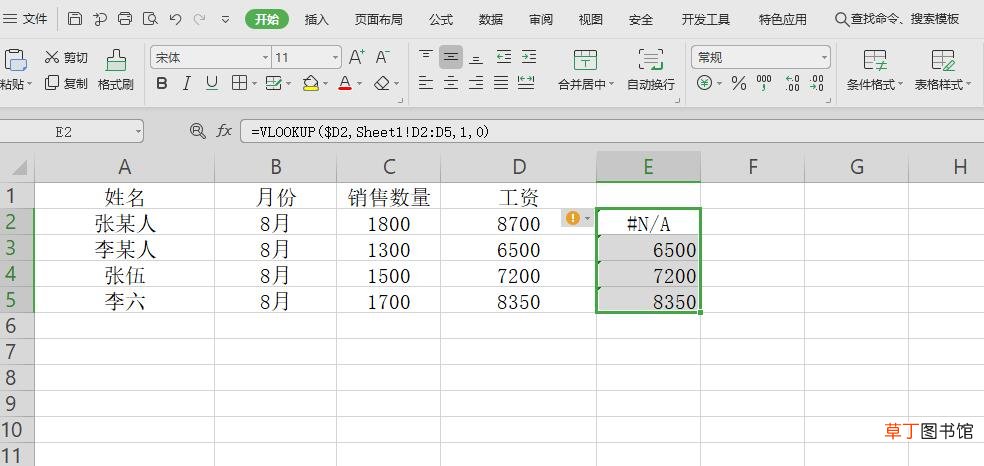Open the 文件 menu

26,19
